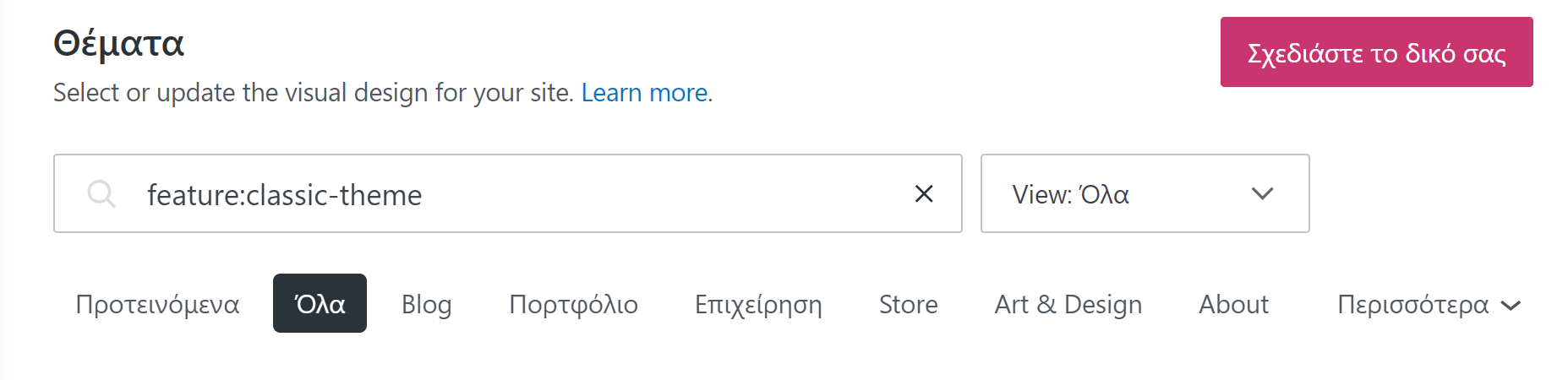Click the empty area of the search box
Screen dimensions: 1568x380
tap(659, 194)
